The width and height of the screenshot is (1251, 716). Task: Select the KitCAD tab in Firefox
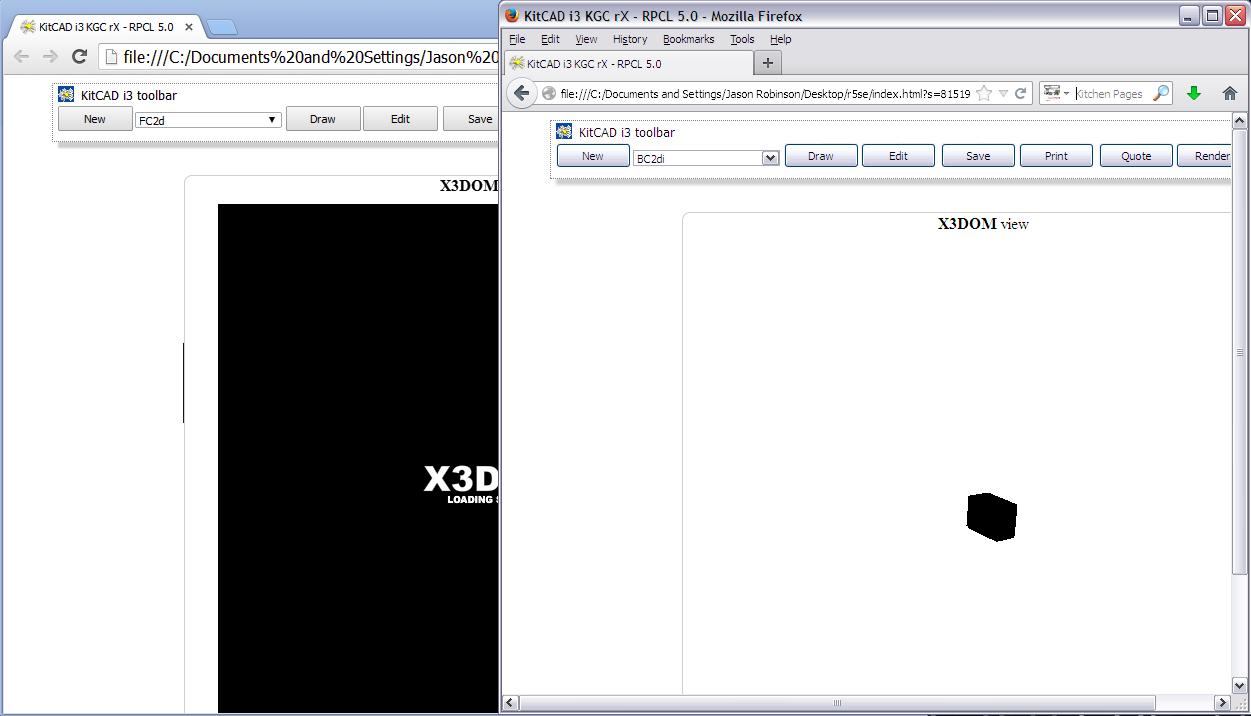tap(628, 63)
